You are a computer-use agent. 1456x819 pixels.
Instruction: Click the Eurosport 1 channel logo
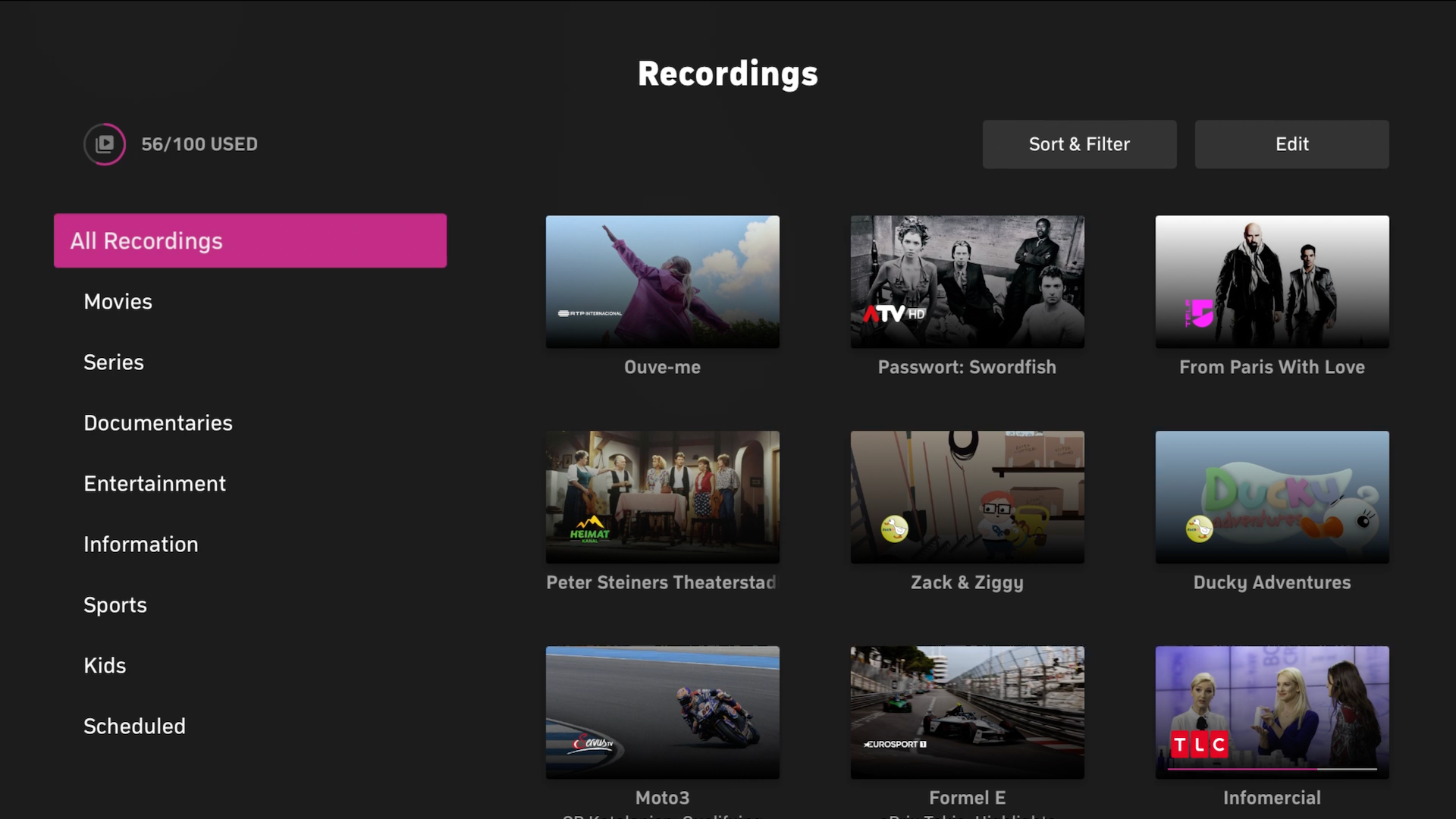coord(896,744)
